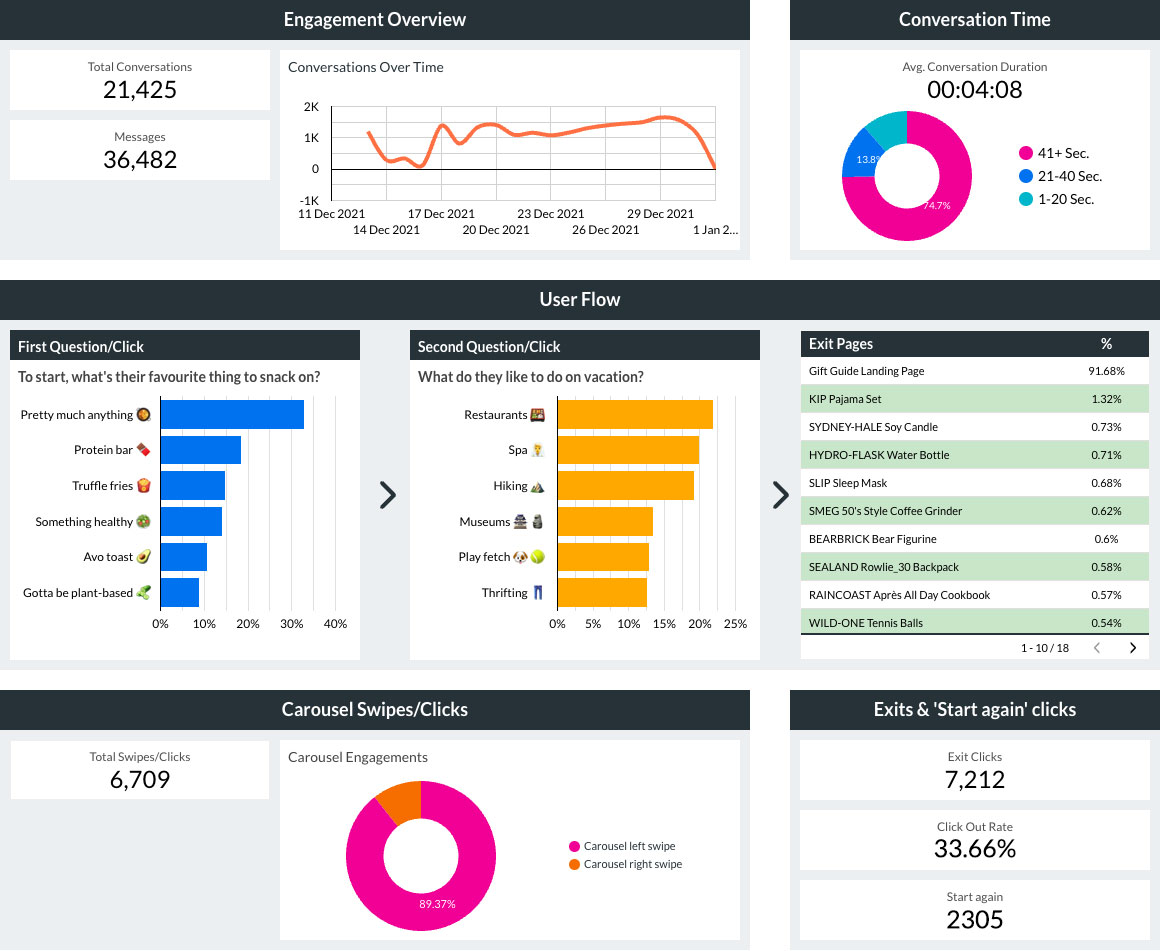Click the teal 1-20 Sec. legend dot
Viewport: 1160px width, 951px height.
point(1025,199)
